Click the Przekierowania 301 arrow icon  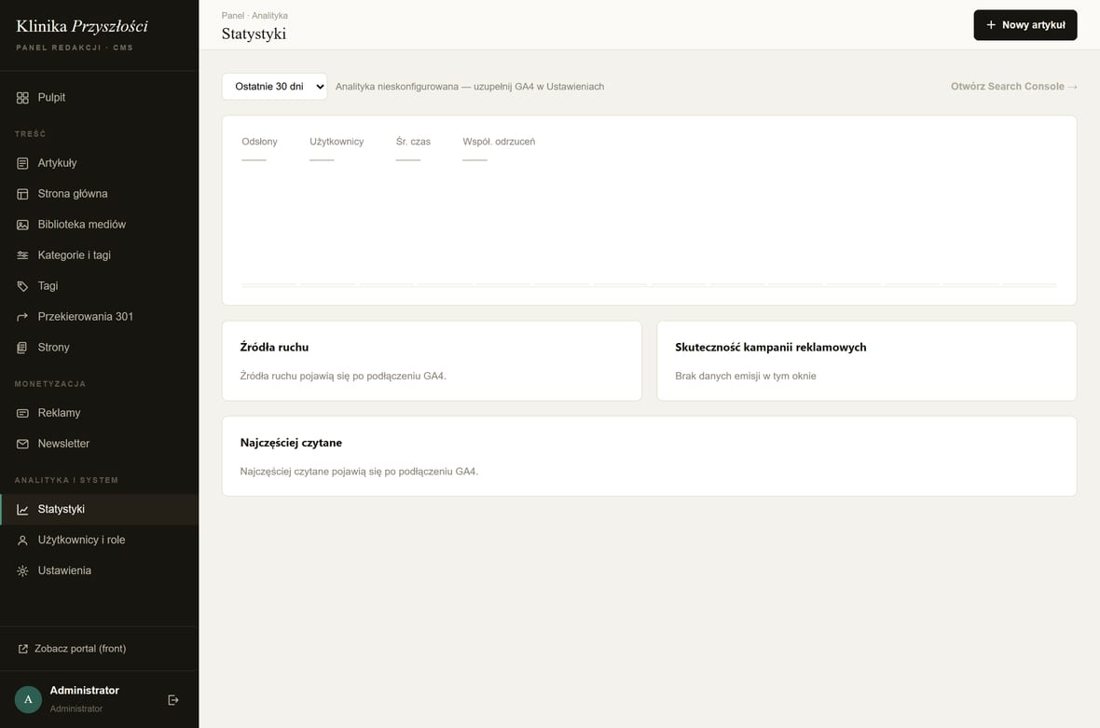pyautogui.click(x=22, y=317)
